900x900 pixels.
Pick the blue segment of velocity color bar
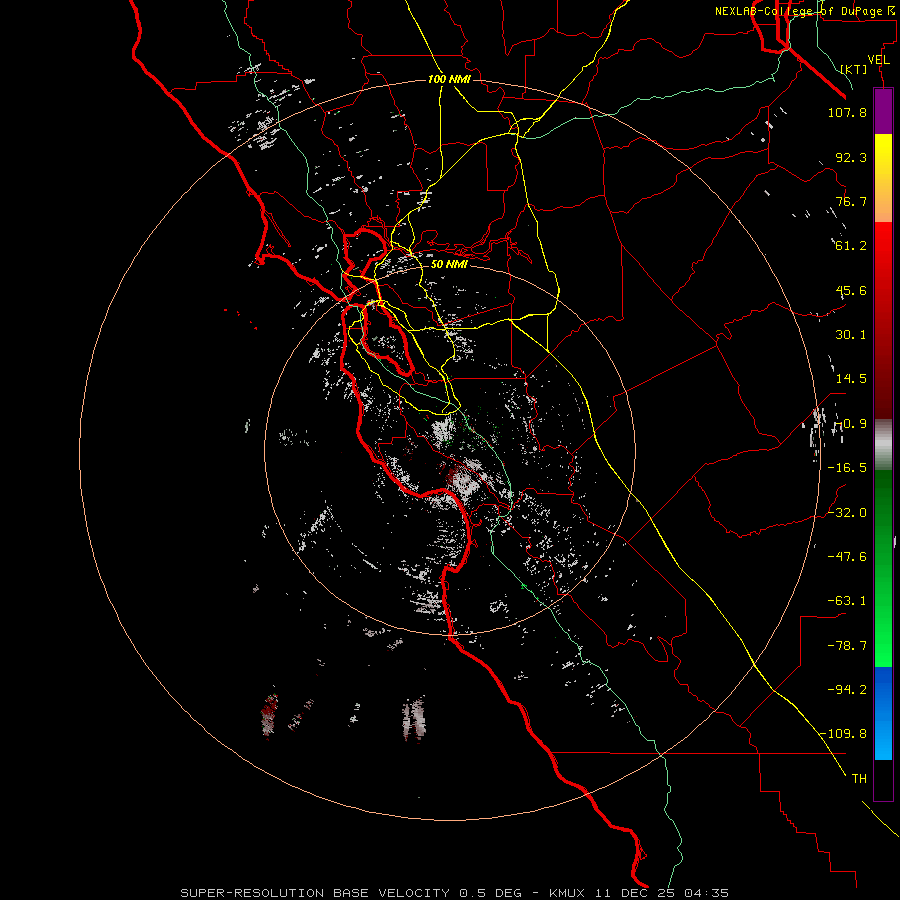click(883, 713)
